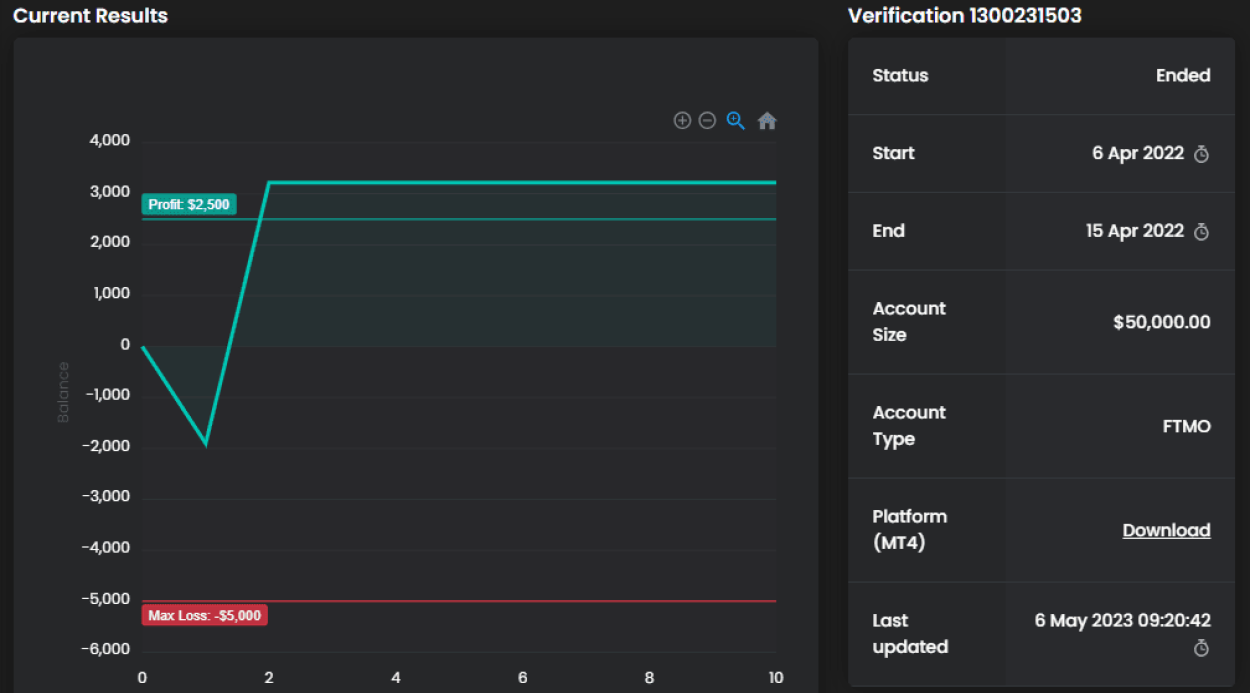Click the vertical Balance axis label
The height and width of the screenshot is (693, 1250).
tap(64, 392)
